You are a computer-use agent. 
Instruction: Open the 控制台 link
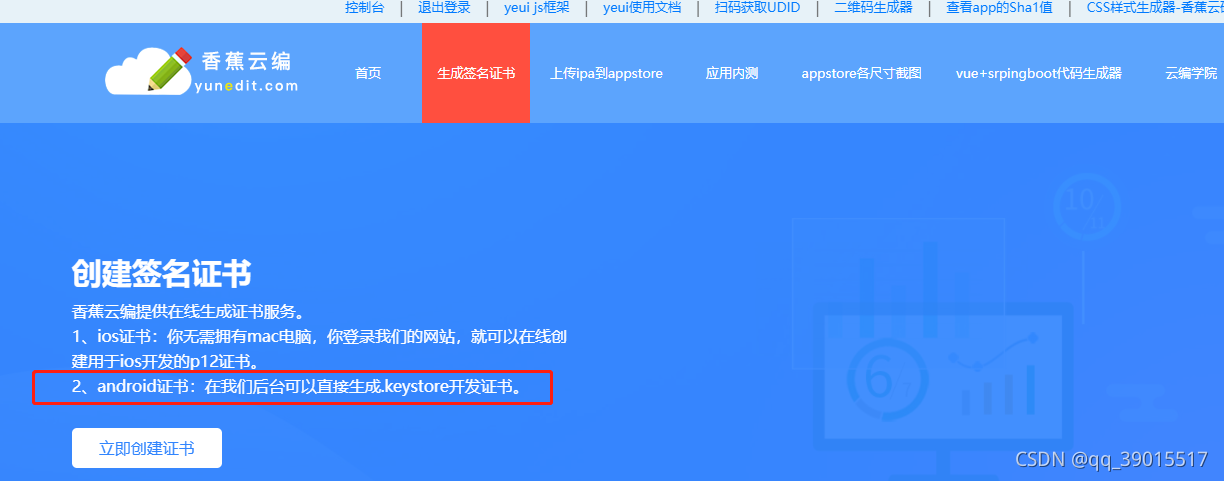(364, 8)
